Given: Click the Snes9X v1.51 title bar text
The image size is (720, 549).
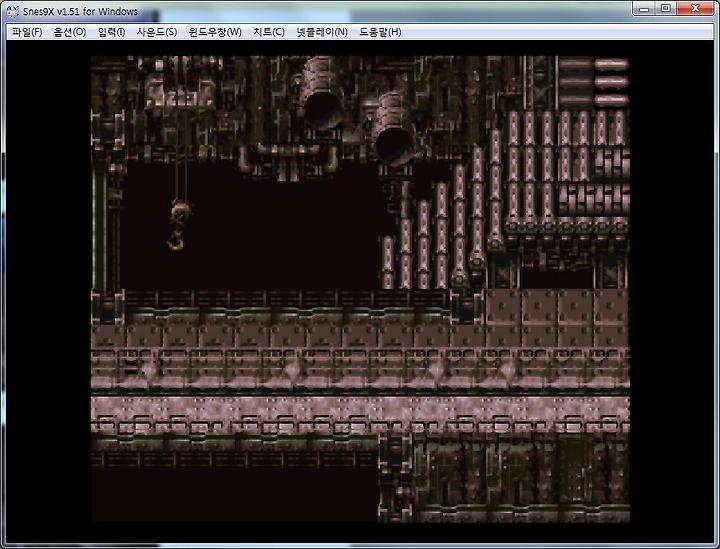Looking at the screenshot, I should click(x=80, y=11).
